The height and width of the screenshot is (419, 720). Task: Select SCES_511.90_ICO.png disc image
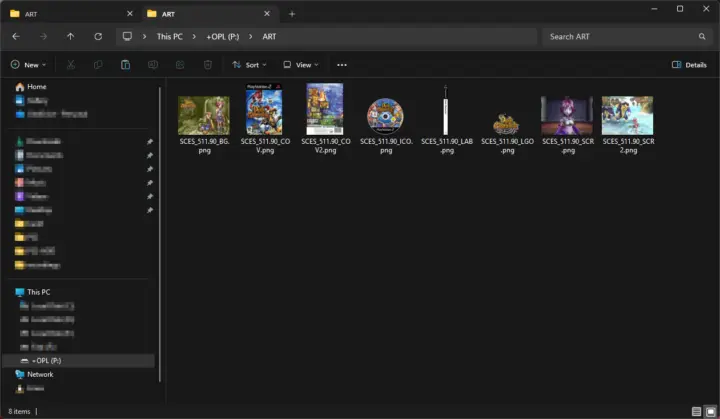click(x=386, y=126)
